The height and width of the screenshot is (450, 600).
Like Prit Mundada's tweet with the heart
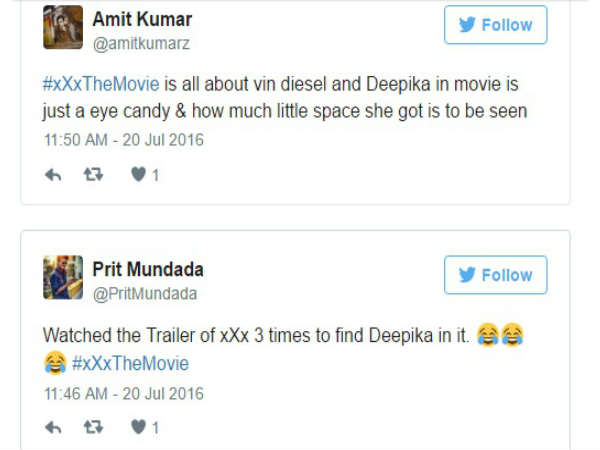139,427
